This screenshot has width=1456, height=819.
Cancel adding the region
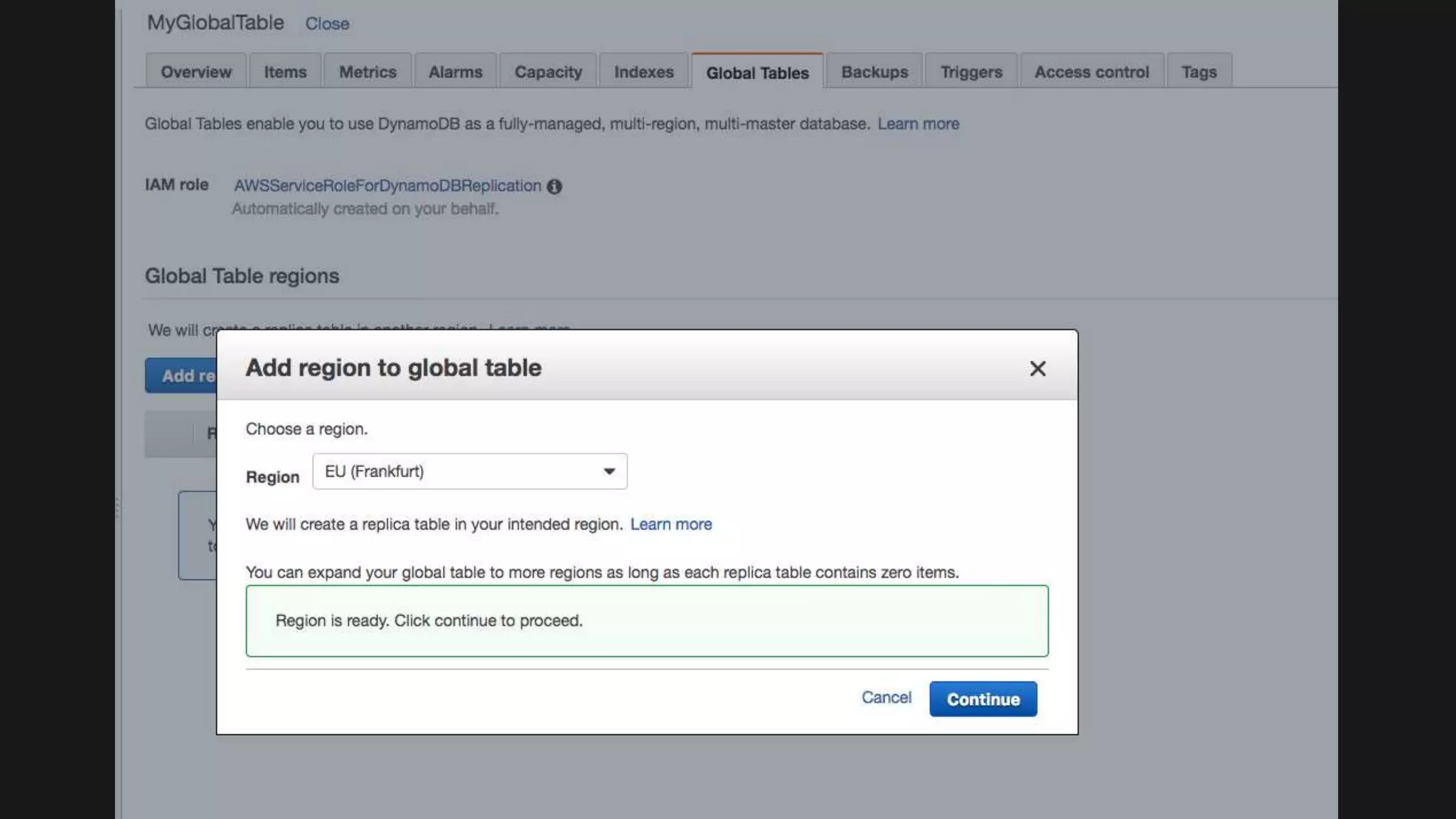pos(886,697)
